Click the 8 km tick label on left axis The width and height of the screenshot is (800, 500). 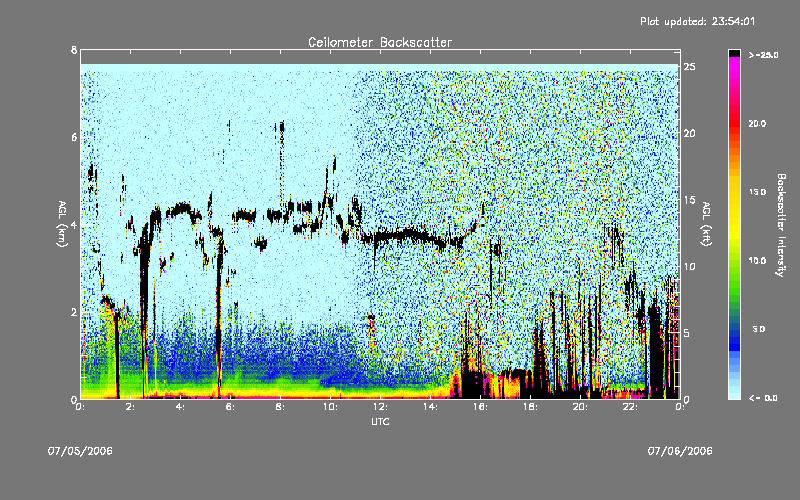74,50
